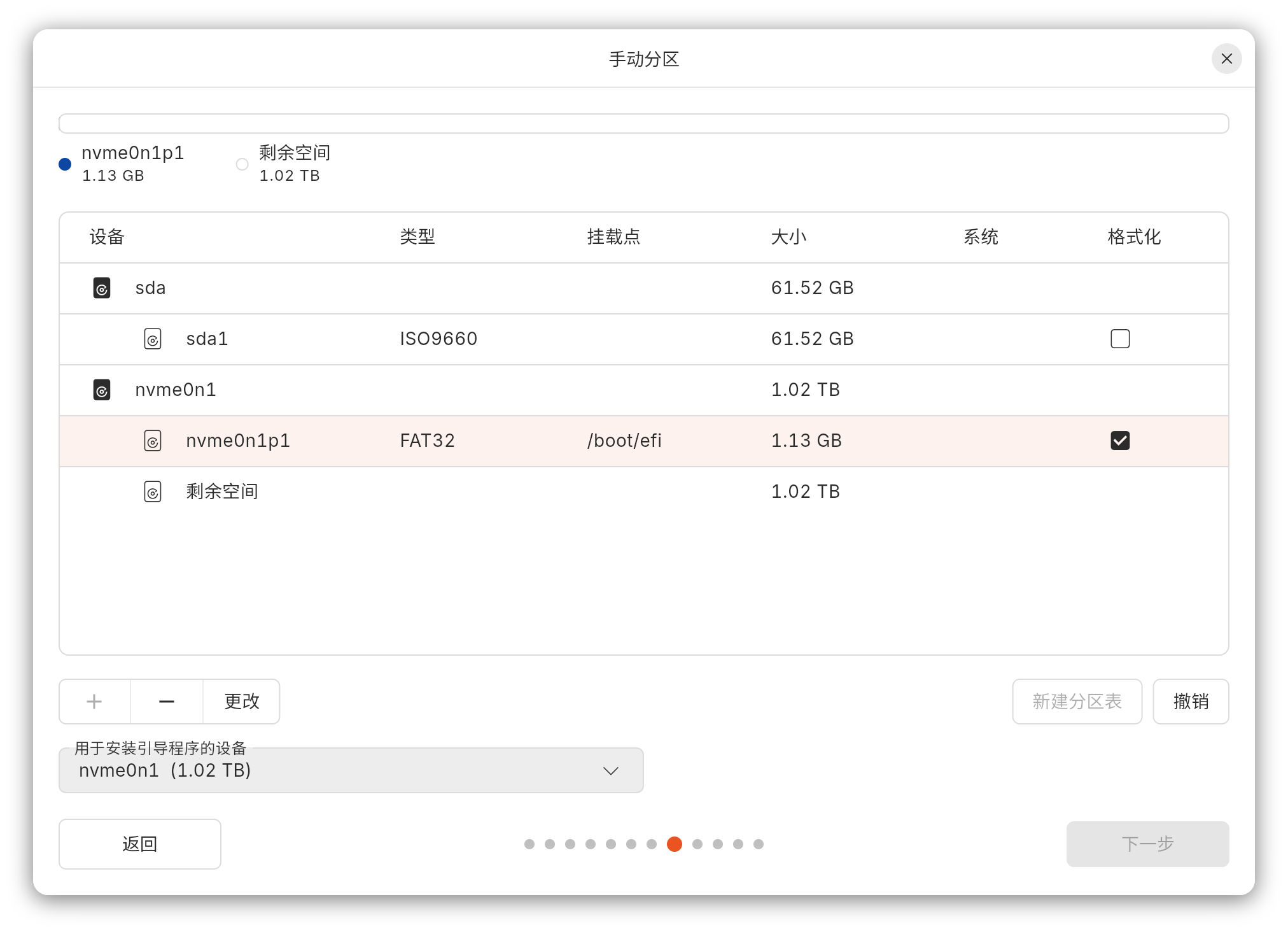The width and height of the screenshot is (1288, 932).
Task: Click the white 剩余空间 legend dot
Action: pyautogui.click(x=242, y=164)
